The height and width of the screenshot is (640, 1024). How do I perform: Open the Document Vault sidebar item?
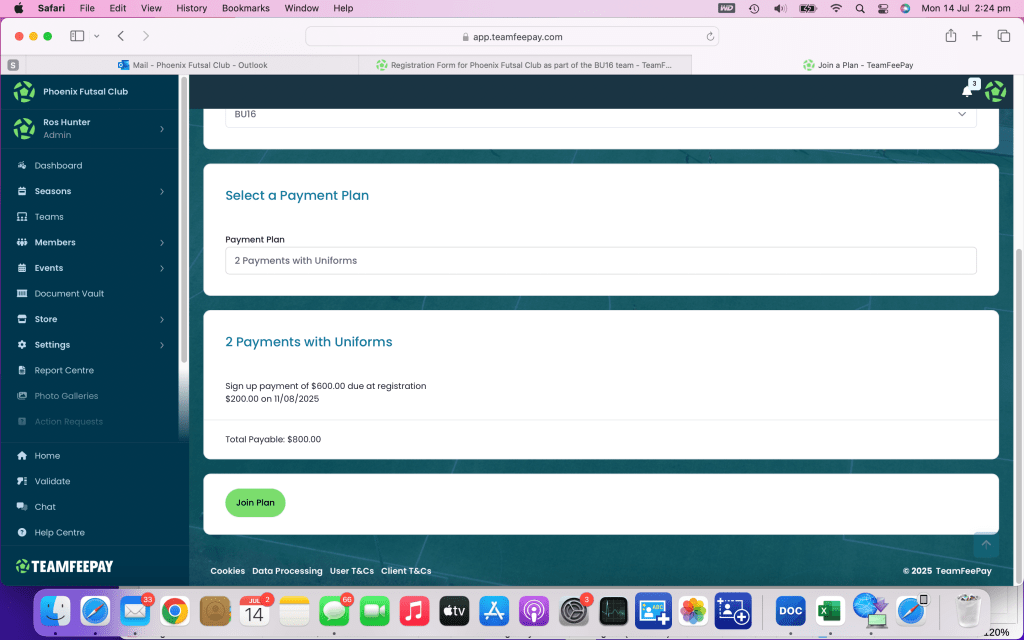69,294
